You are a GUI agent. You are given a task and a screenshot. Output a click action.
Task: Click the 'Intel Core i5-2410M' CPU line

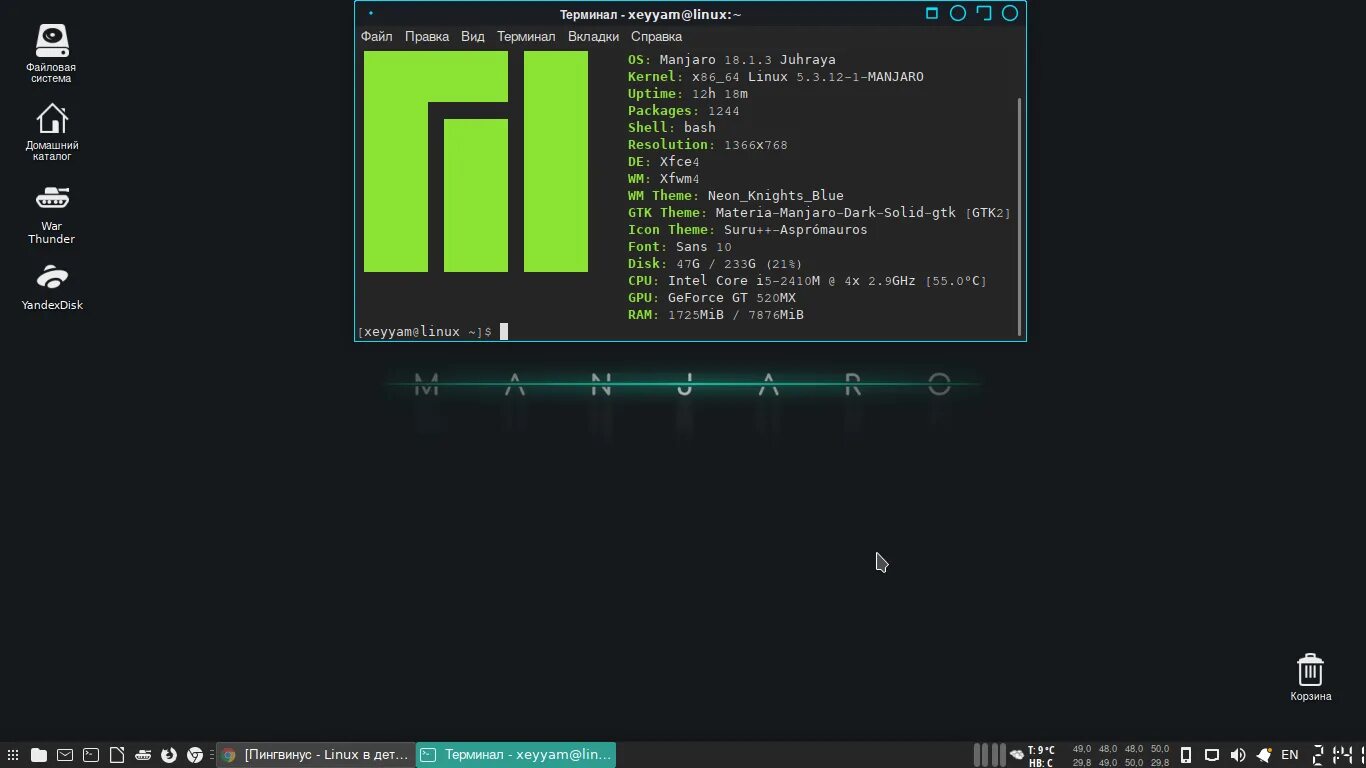coord(808,281)
